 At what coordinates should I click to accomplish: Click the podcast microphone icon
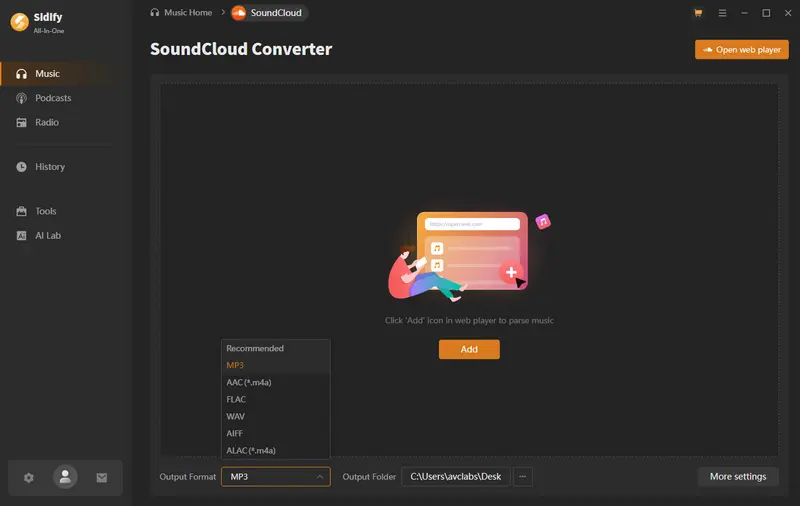(x=21, y=98)
